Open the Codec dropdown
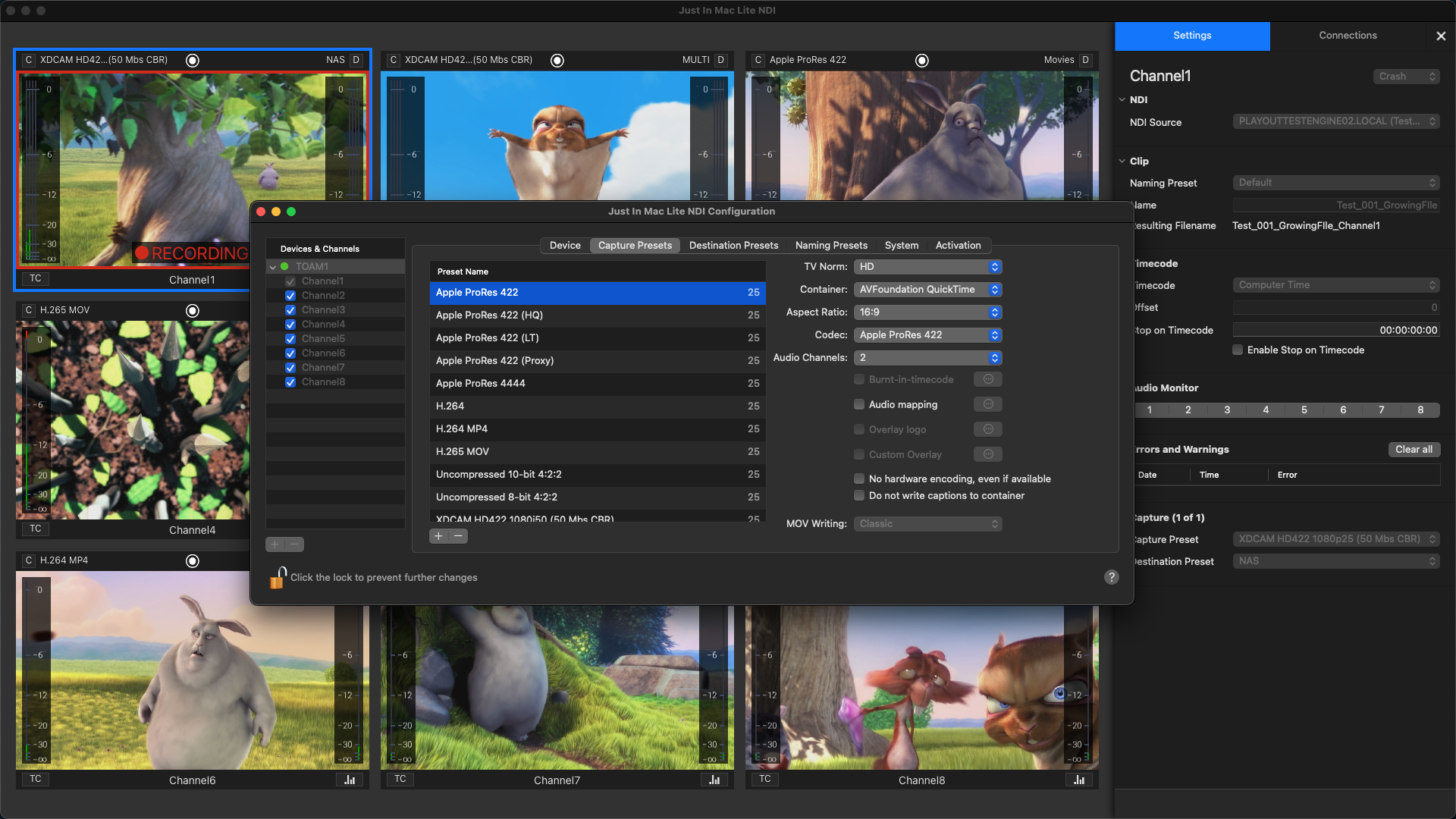 [x=927, y=334]
